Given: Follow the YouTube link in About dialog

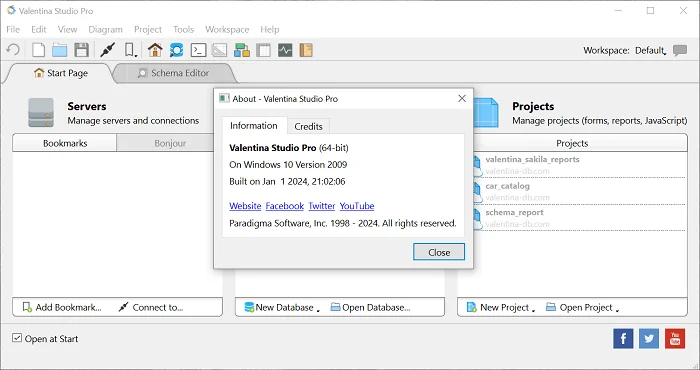Looking at the screenshot, I should [x=357, y=206].
